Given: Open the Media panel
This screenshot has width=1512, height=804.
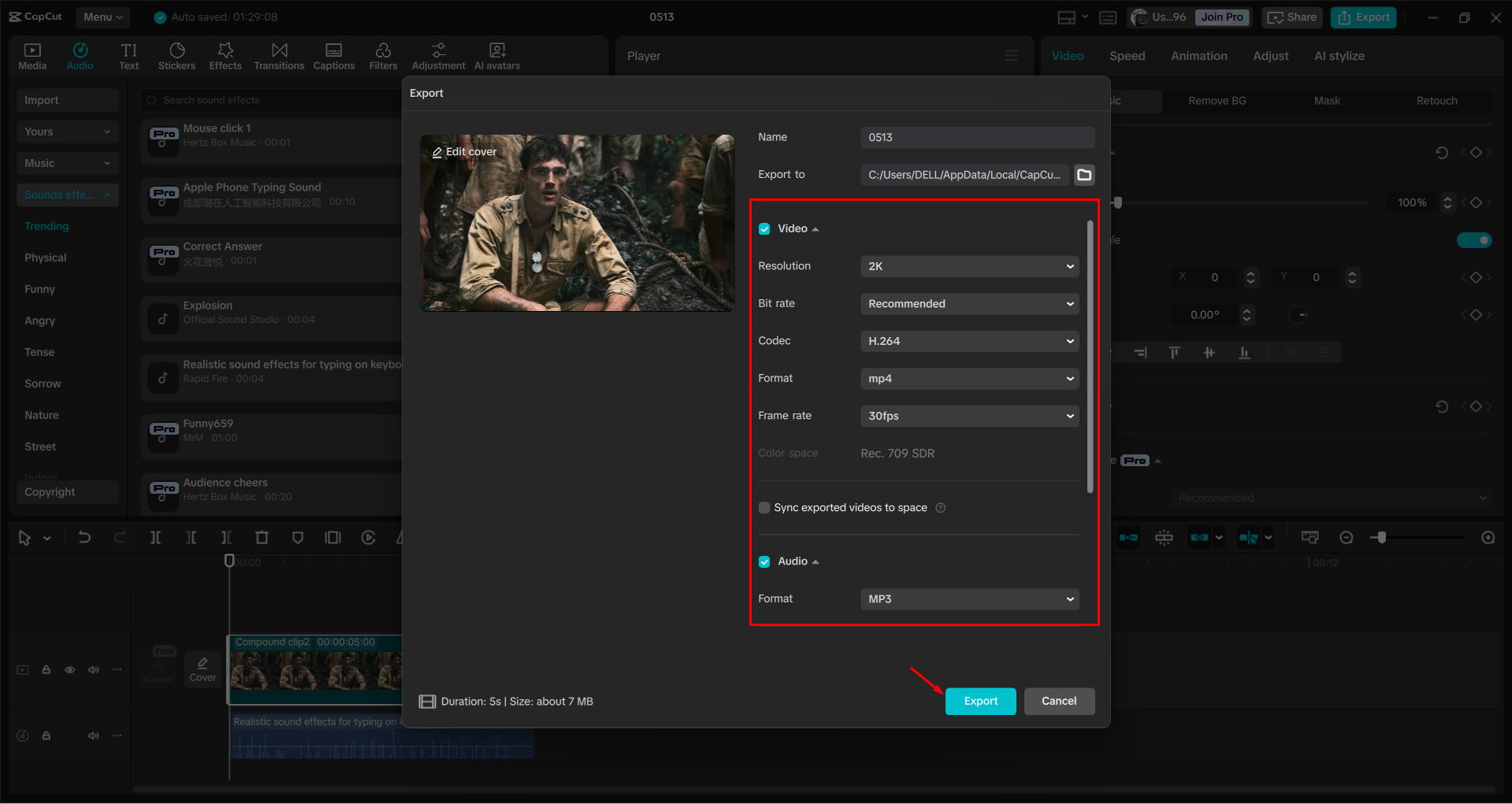Looking at the screenshot, I should [x=32, y=55].
